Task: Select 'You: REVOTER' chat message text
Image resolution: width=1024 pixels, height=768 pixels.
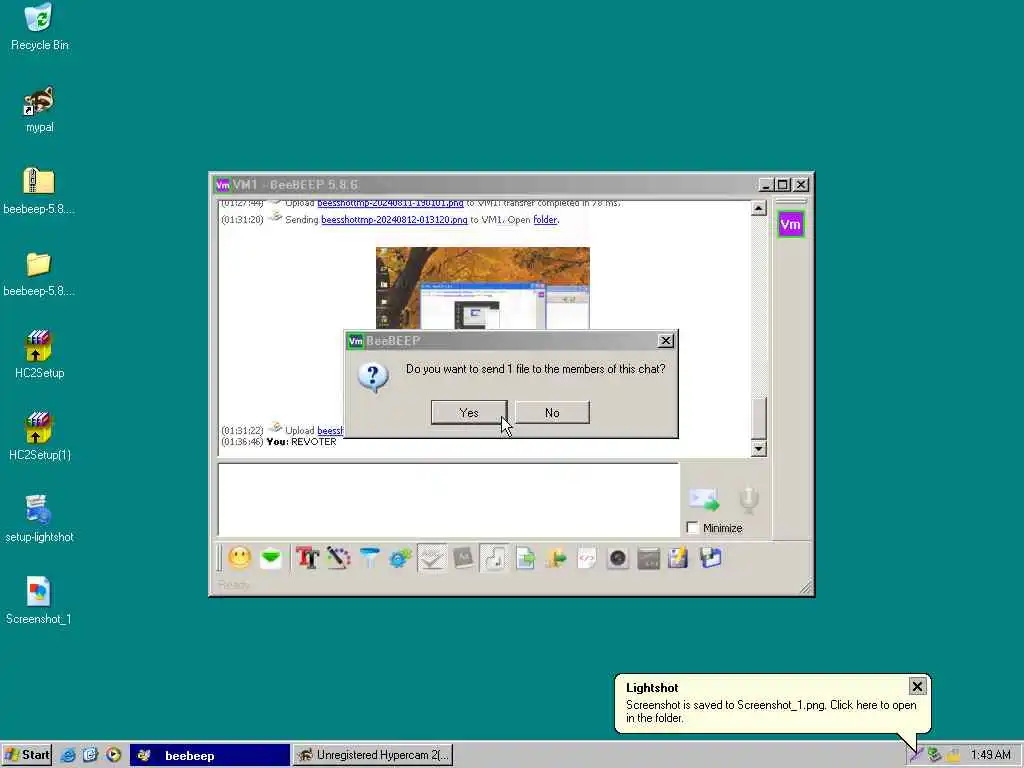Action: point(302,442)
